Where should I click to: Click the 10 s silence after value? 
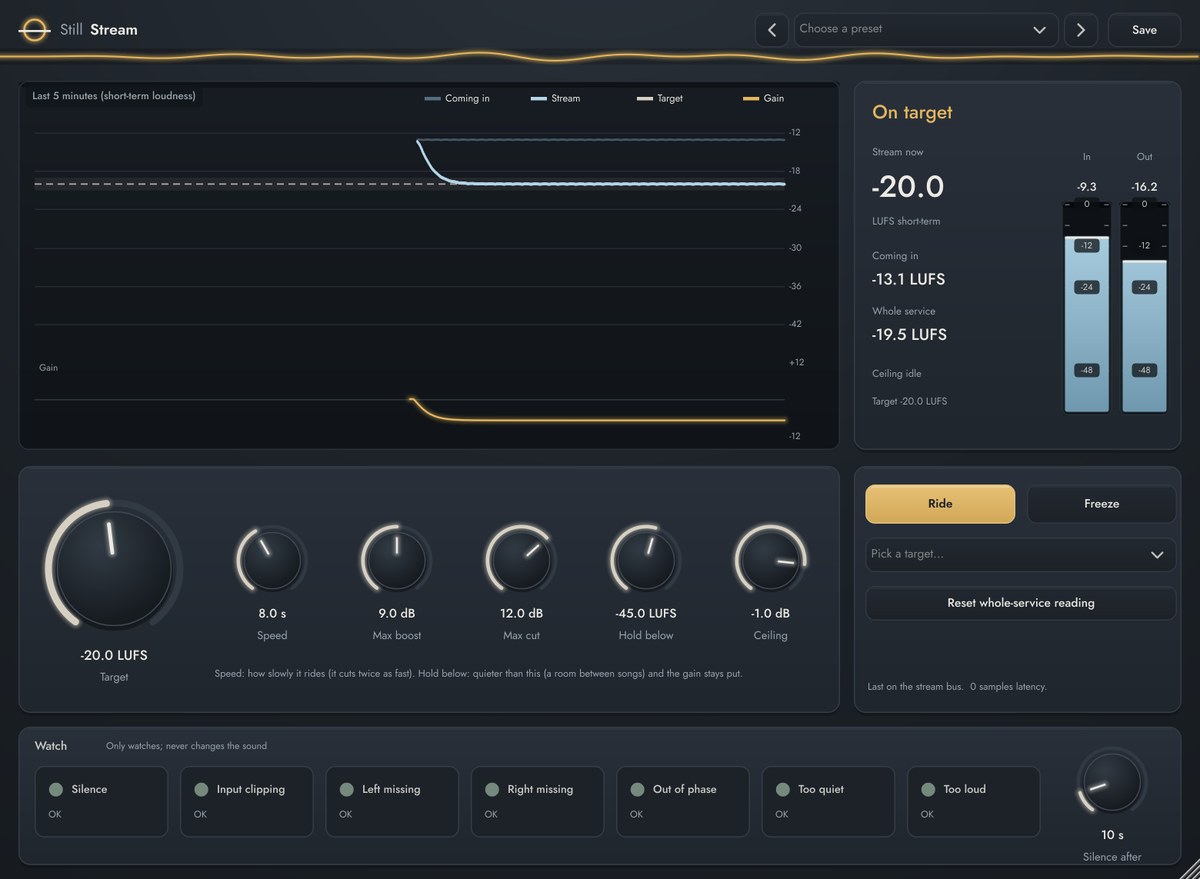coord(1112,835)
